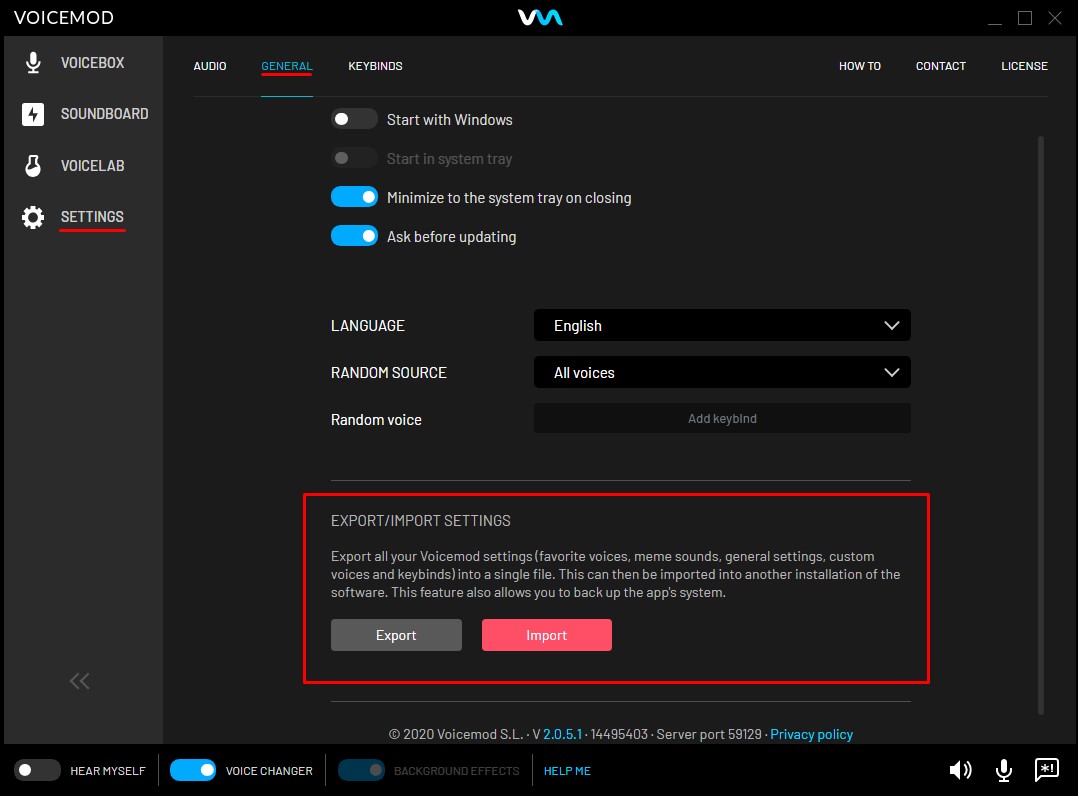Click the version 2.0.5.1 link
The width and height of the screenshot is (1078, 796).
coord(562,734)
